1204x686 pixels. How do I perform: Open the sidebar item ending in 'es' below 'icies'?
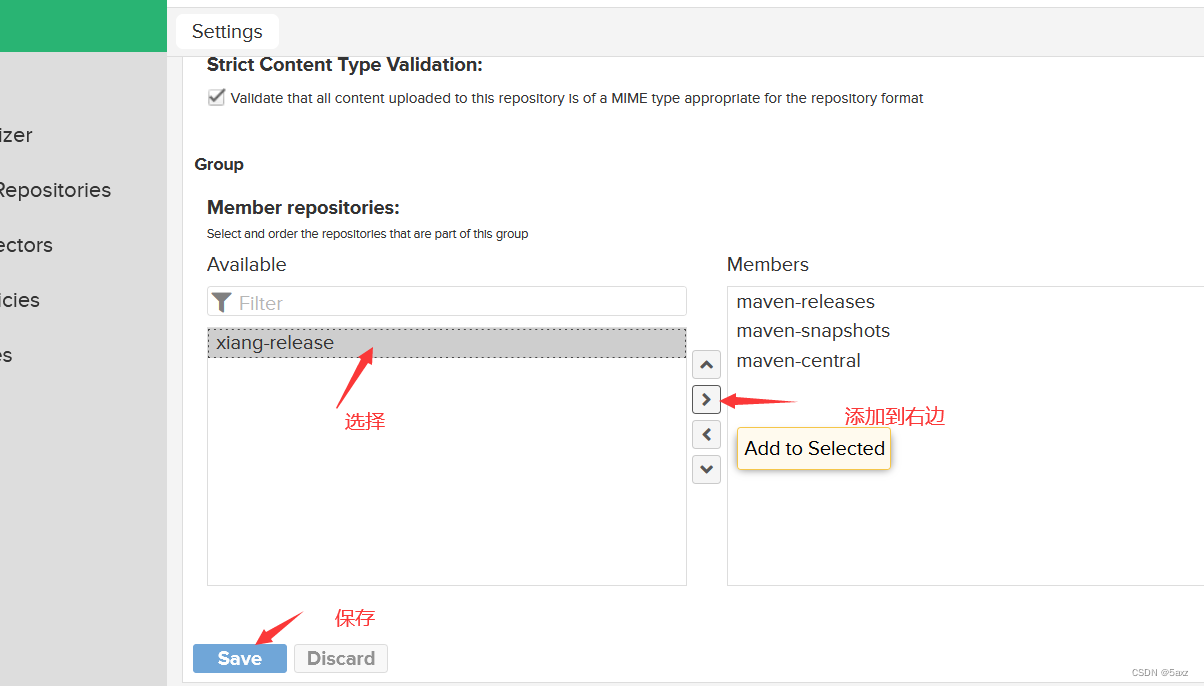[6, 355]
